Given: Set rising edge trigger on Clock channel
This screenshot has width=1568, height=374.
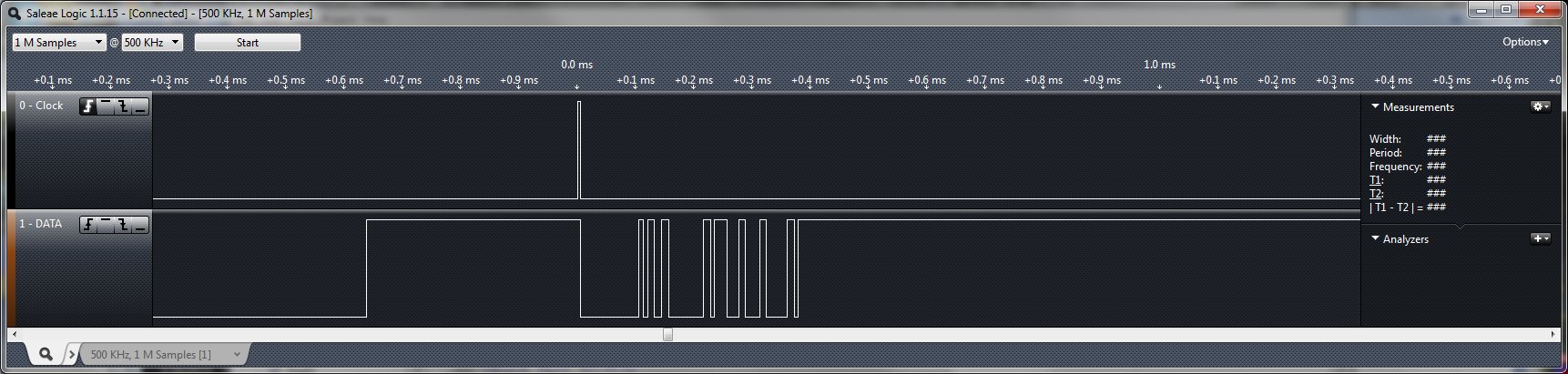Looking at the screenshot, I should tap(88, 106).
